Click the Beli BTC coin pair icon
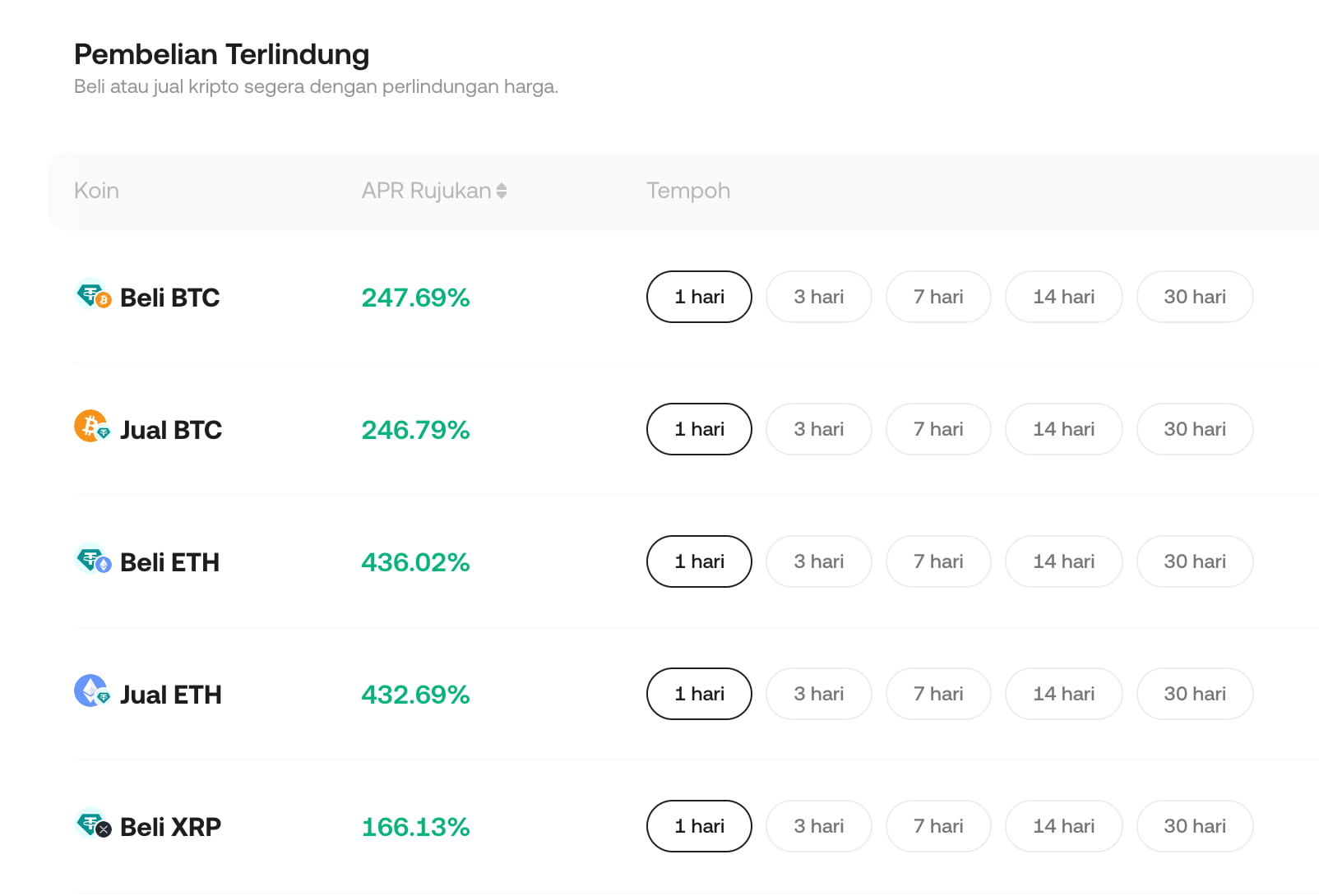This screenshot has width=1319, height=896. point(93,295)
